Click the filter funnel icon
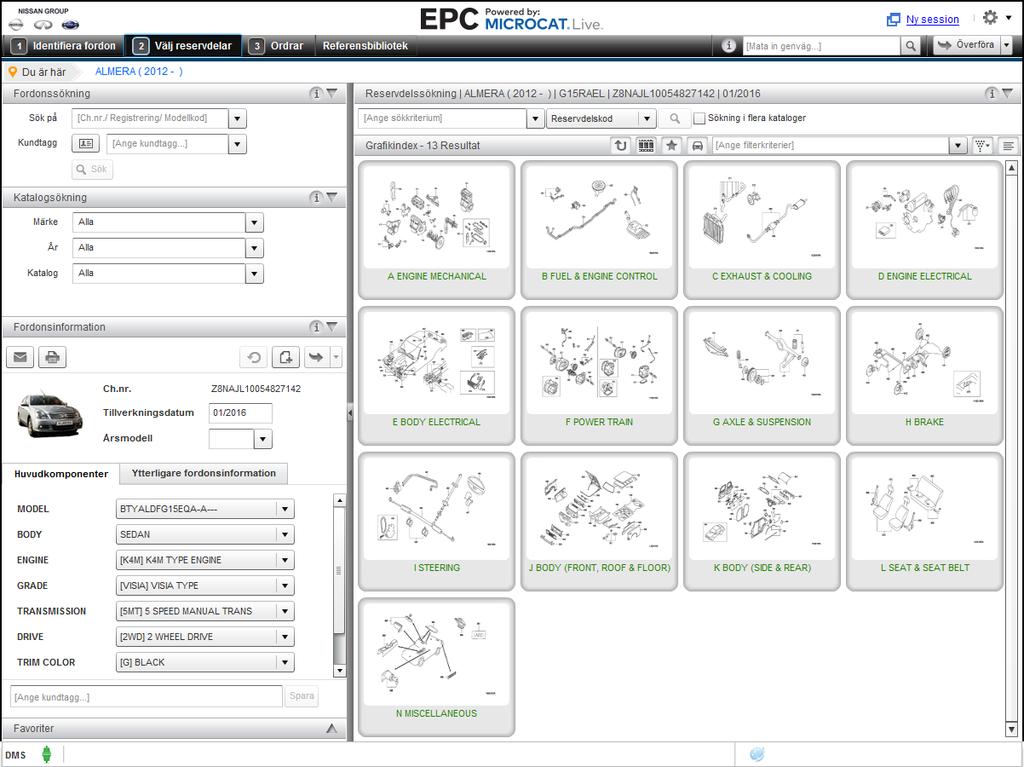The height and width of the screenshot is (767, 1024). [982, 145]
